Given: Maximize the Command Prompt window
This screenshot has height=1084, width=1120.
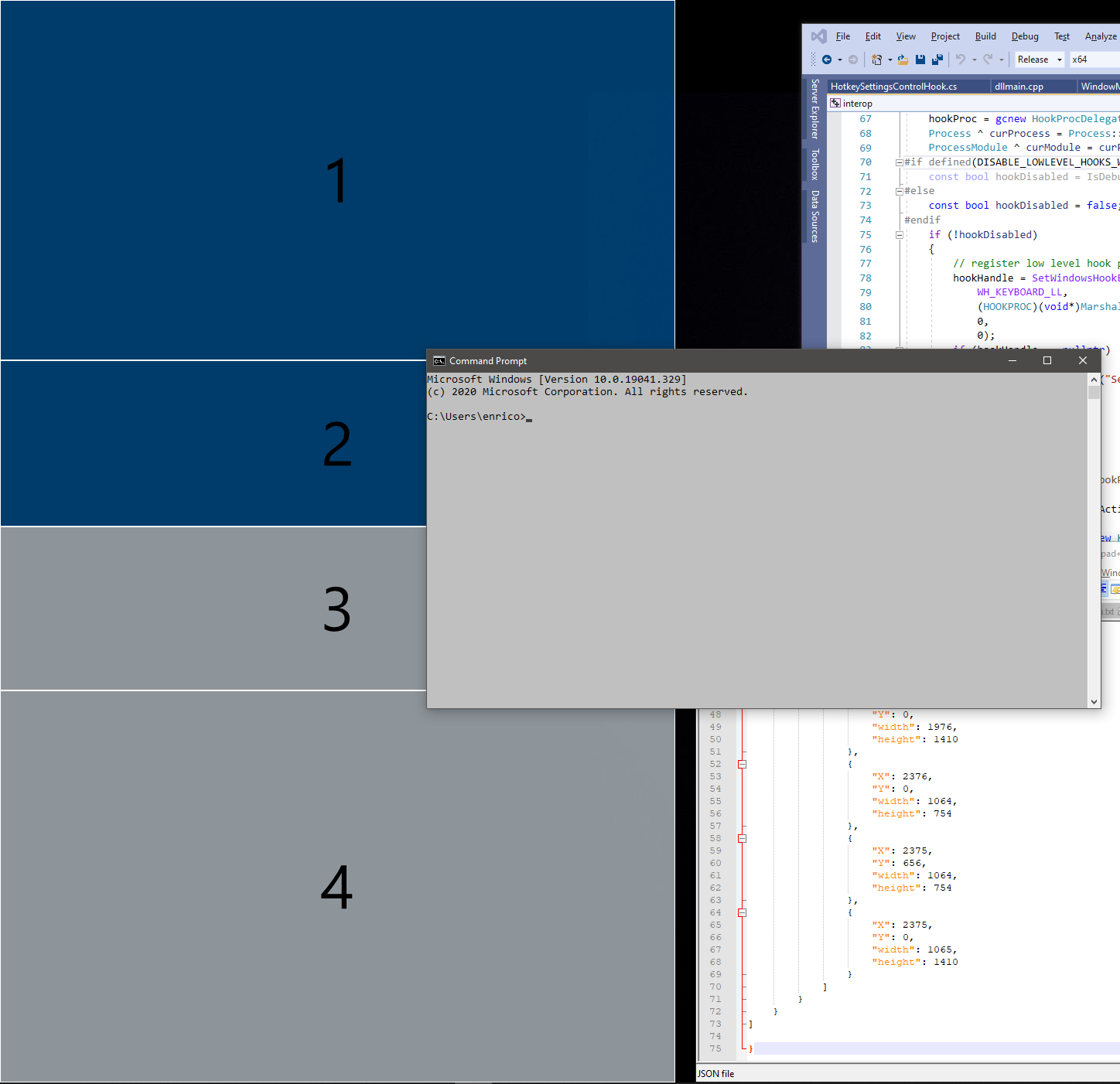Looking at the screenshot, I should coord(1047,361).
